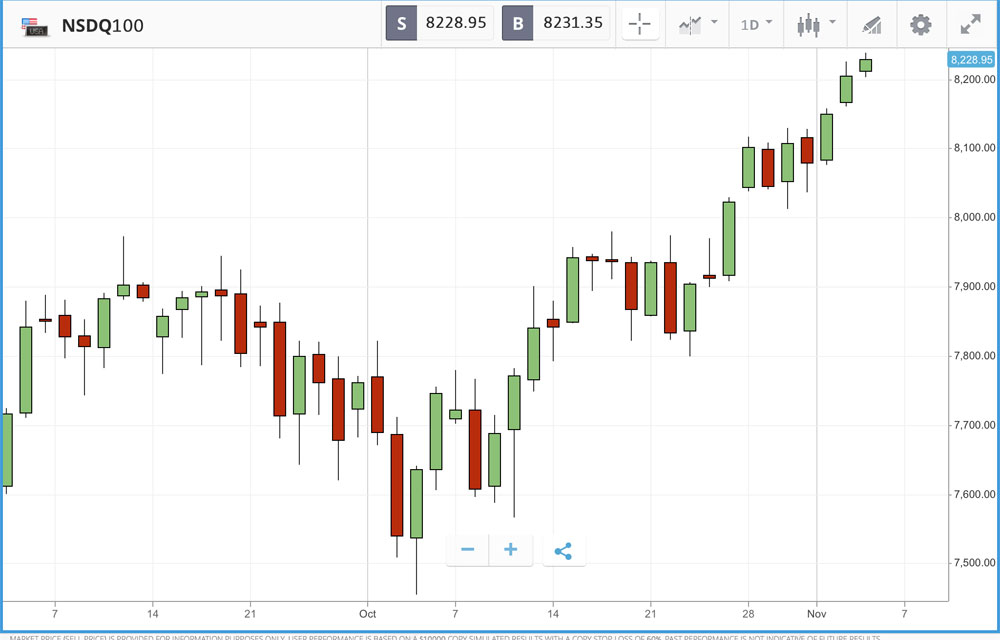Screen dimensions: 1000x640
Task: Toggle the crosshair cursor tool
Action: click(x=639, y=24)
